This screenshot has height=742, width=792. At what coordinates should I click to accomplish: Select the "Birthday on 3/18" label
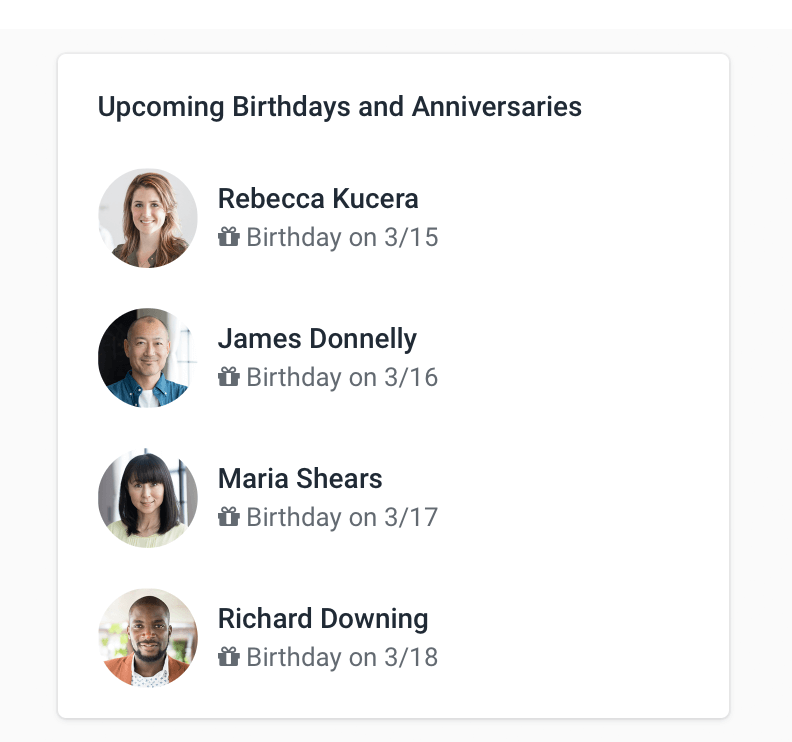click(342, 658)
